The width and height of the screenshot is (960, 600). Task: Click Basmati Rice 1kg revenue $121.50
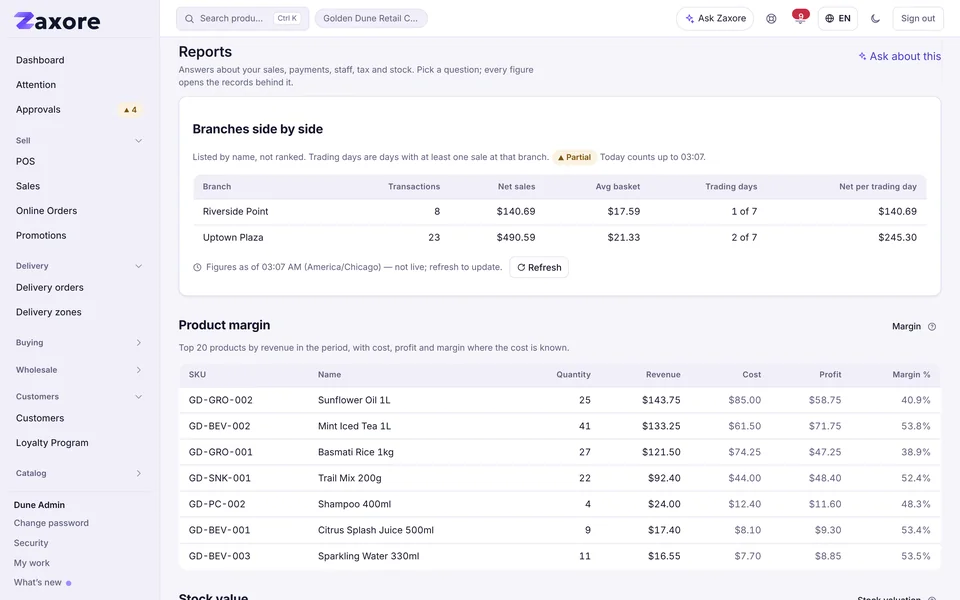point(661,452)
